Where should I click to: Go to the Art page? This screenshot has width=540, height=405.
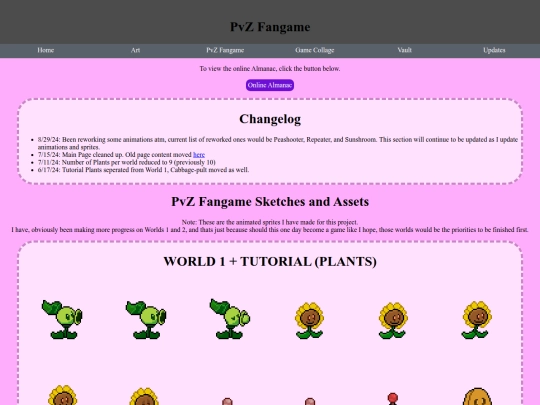135,50
